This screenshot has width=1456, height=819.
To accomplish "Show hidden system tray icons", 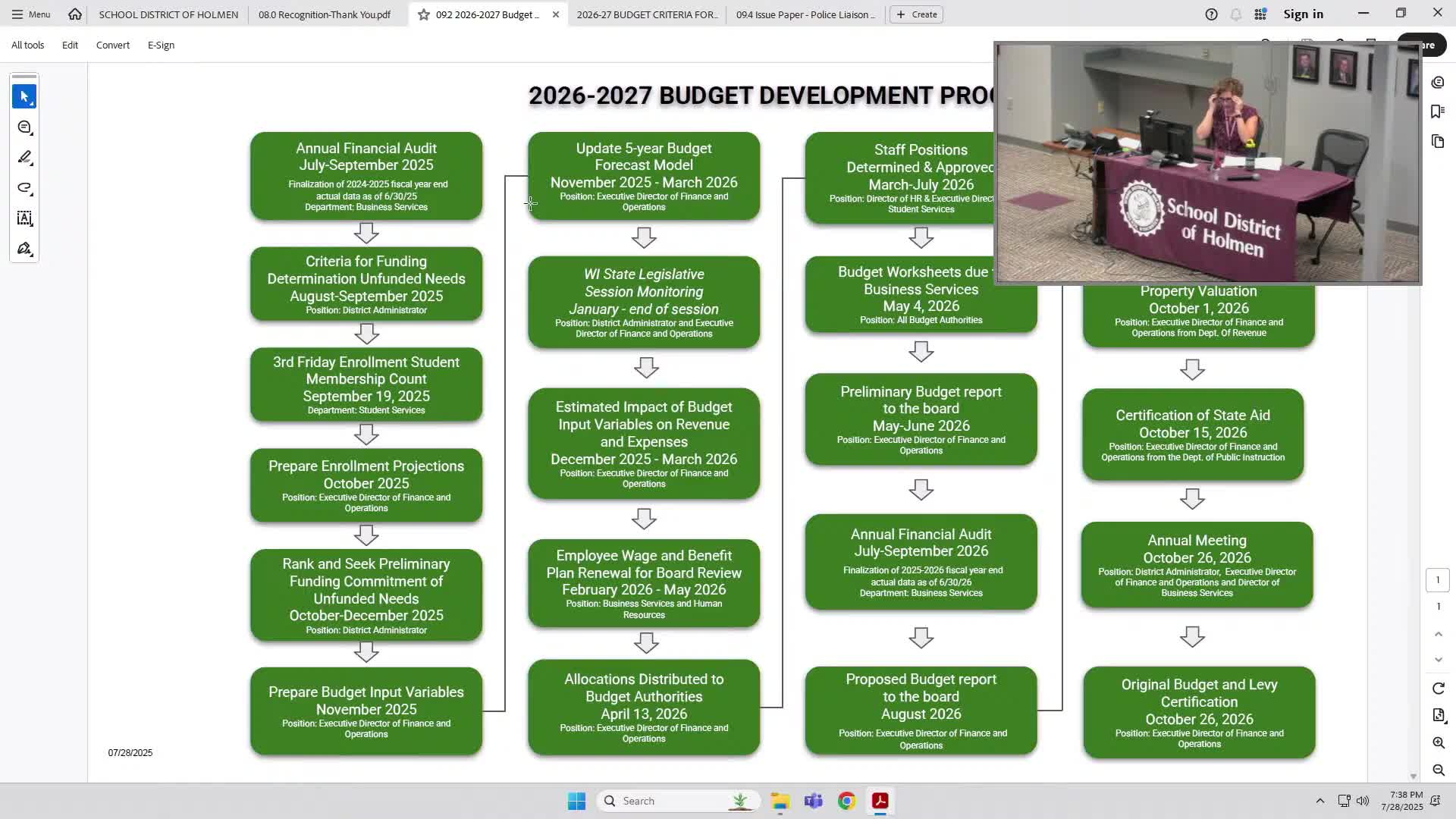I will (x=1319, y=801).
